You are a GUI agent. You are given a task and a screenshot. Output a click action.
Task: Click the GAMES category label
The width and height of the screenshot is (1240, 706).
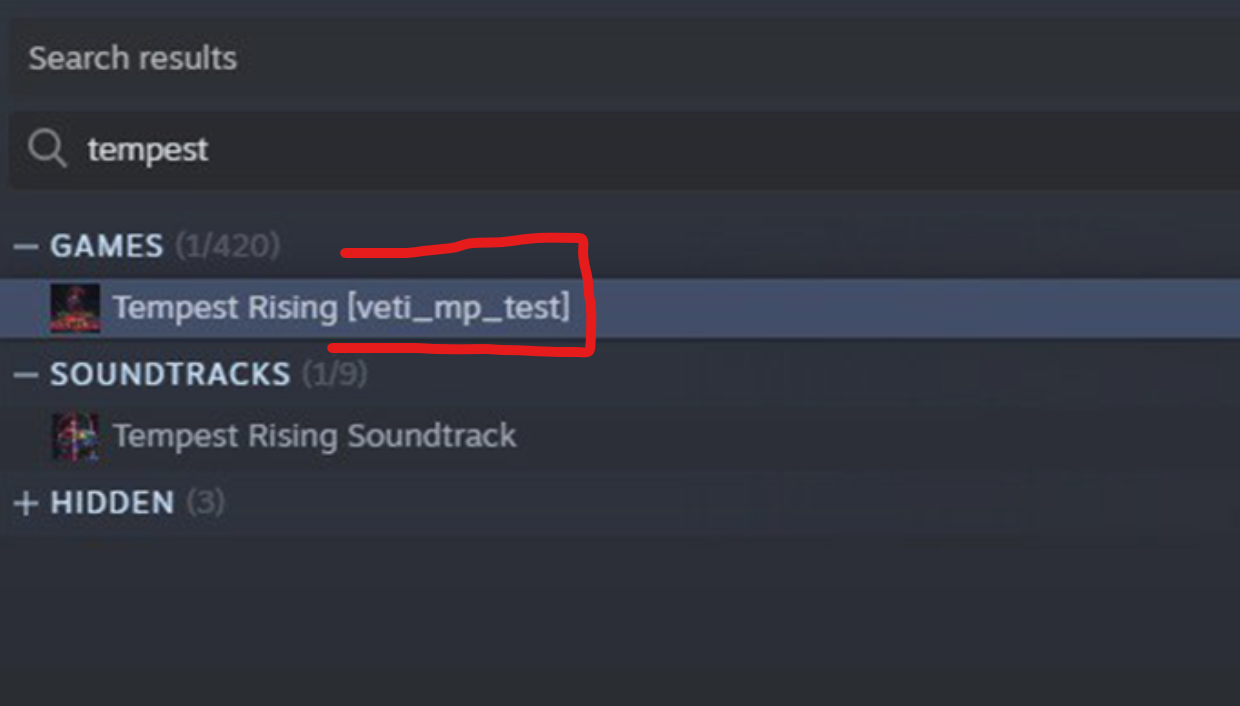click(x=106, y=246)
